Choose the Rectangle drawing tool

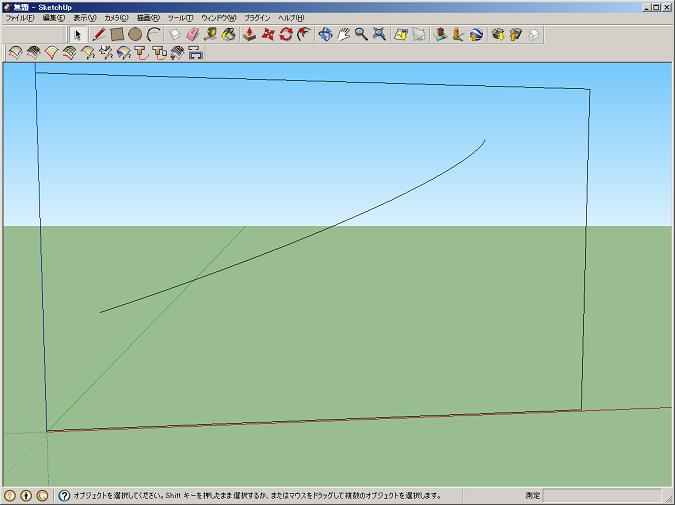pos(116,34)
